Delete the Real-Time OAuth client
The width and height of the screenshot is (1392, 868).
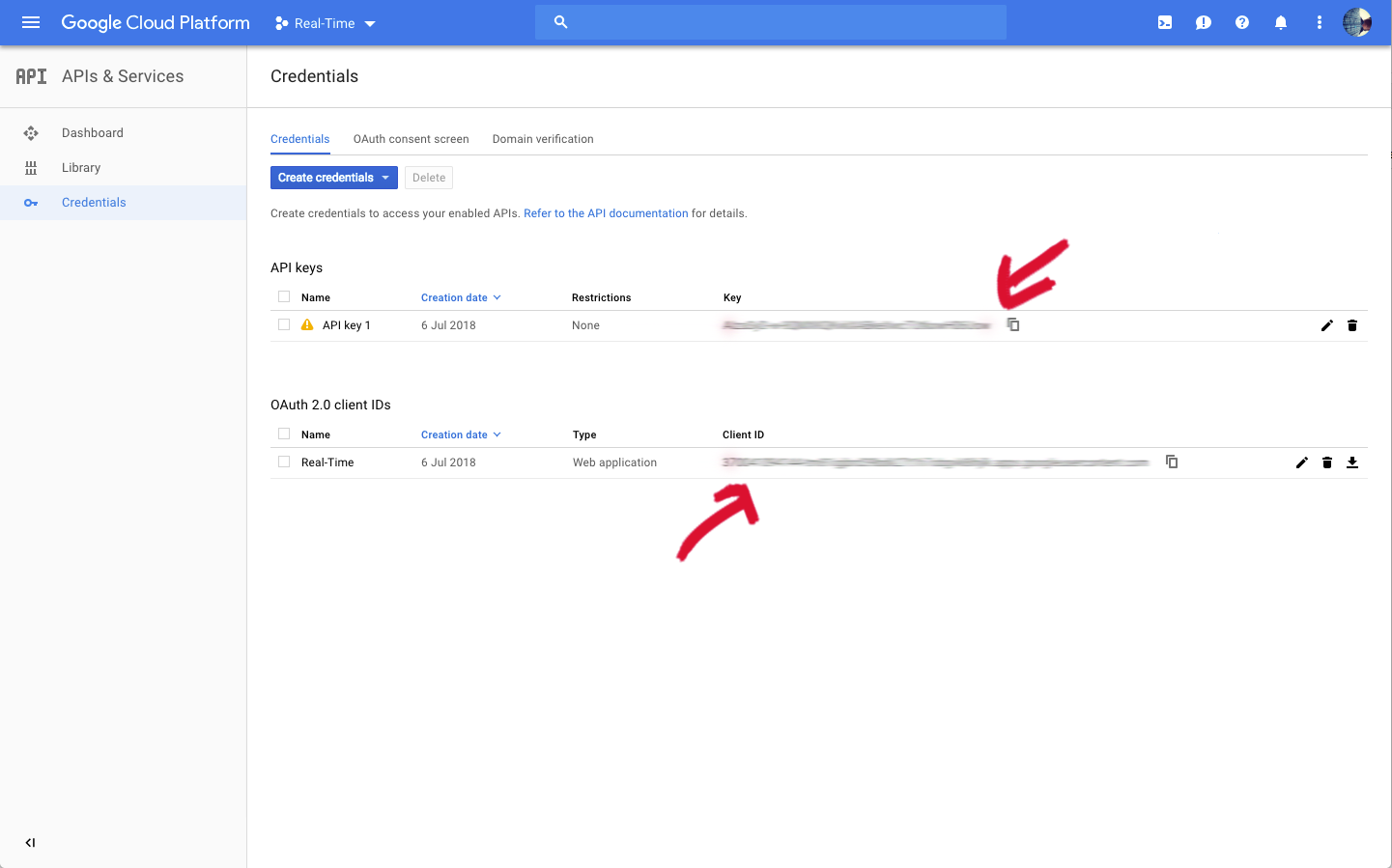1327,462
